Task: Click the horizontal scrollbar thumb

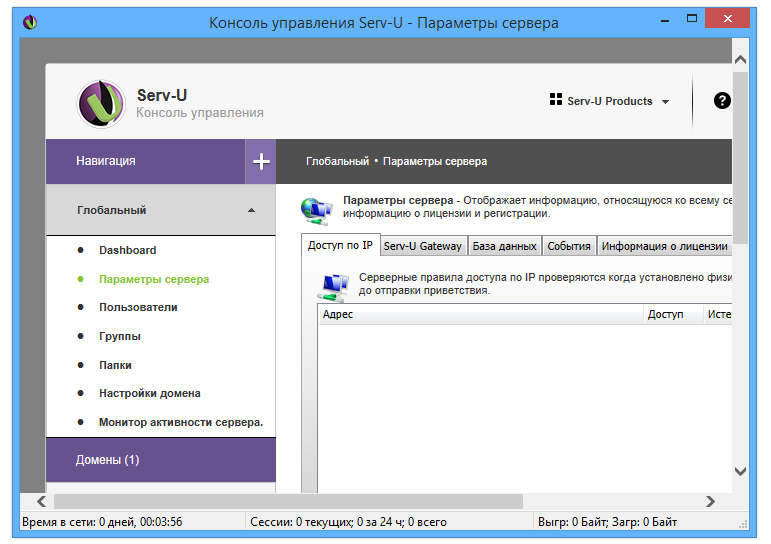Action: point(288,502)
